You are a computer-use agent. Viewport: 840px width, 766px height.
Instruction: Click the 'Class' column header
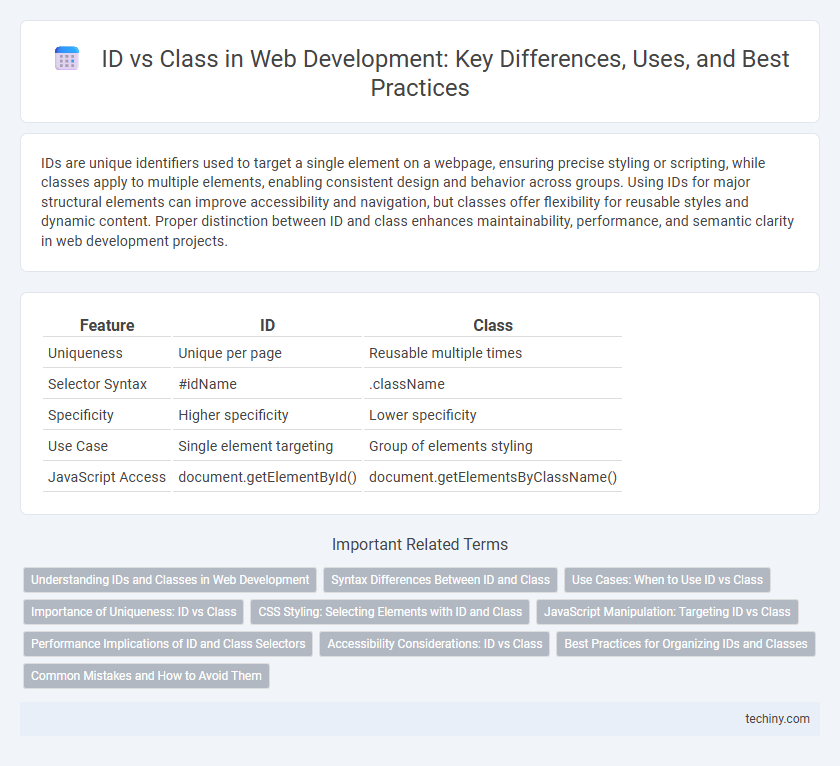[x=493, y=325]
